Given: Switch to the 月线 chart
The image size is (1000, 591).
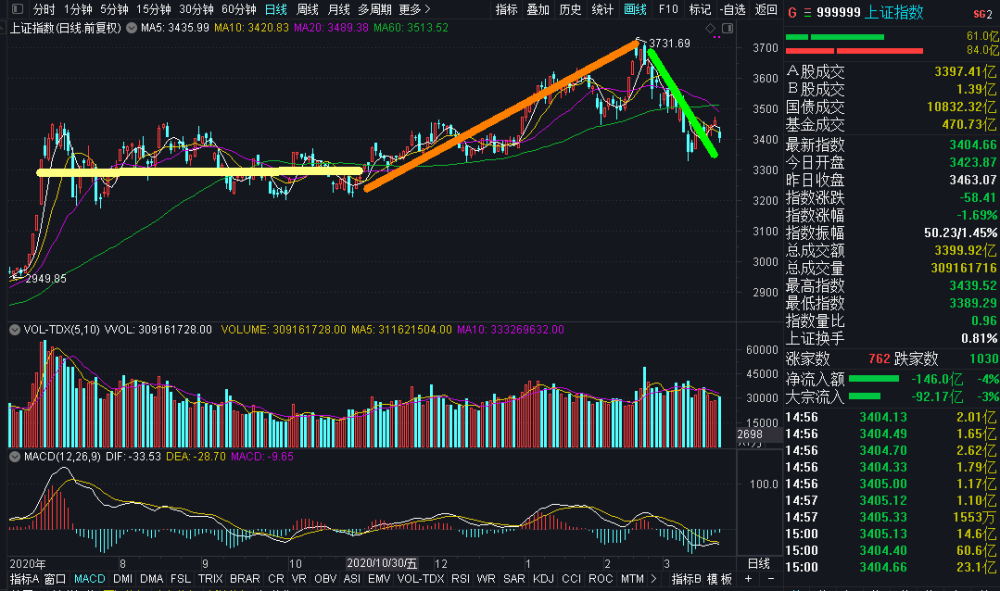Looking at the screenshot, I should (339, 10).
